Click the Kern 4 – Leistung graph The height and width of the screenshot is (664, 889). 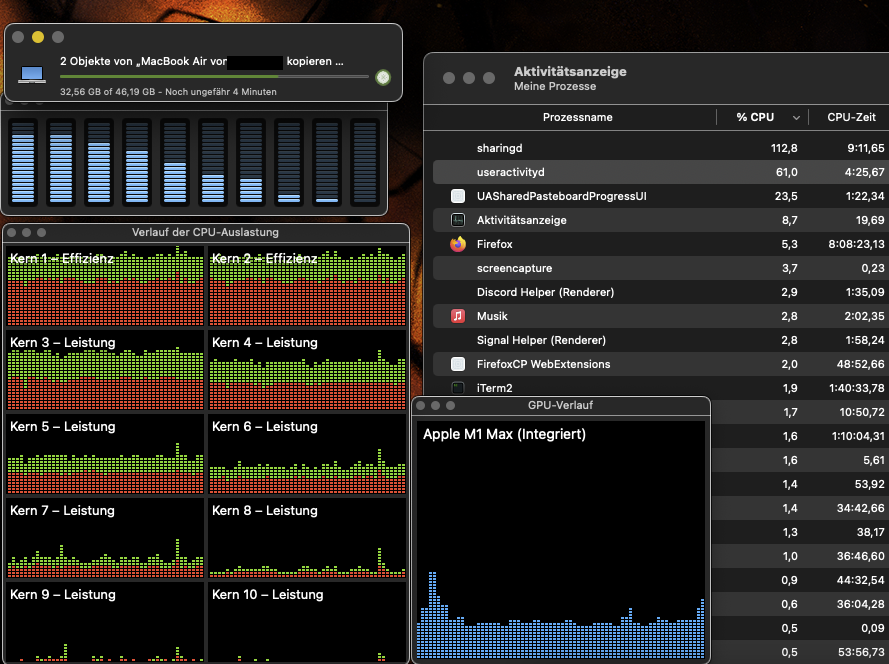coord(307,370)
